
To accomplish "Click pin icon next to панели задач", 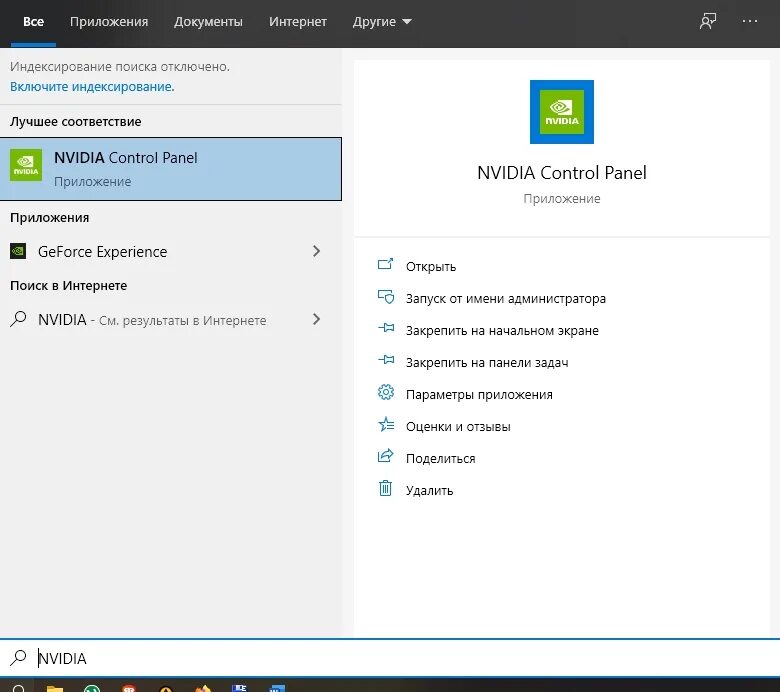I will 386,360.
